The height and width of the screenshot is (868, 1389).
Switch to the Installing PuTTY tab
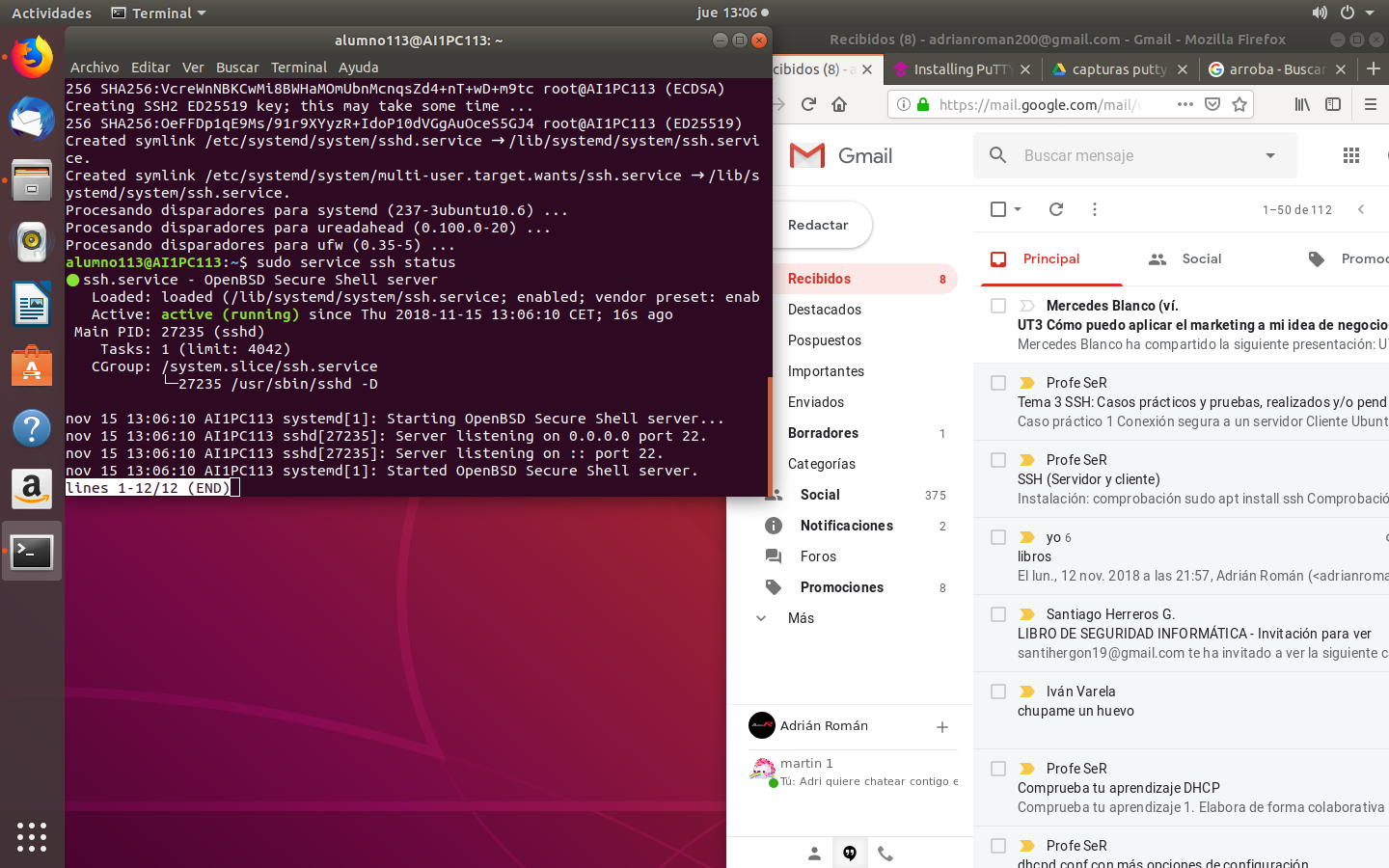coord(963,69)
